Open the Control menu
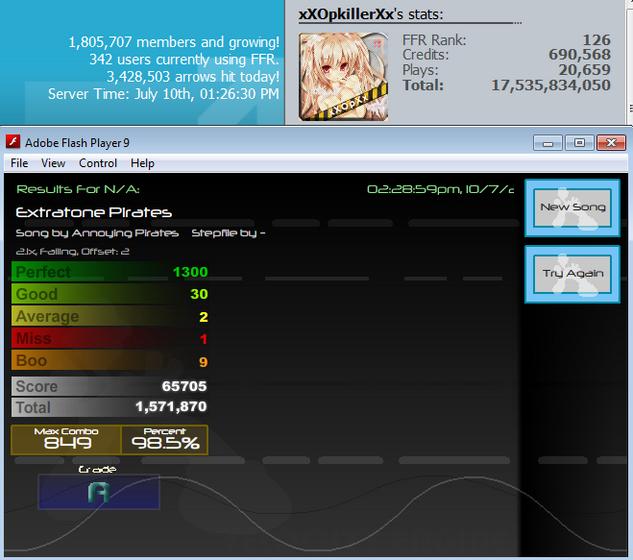The height and width of the screenshot is (560, 633). 98,163
